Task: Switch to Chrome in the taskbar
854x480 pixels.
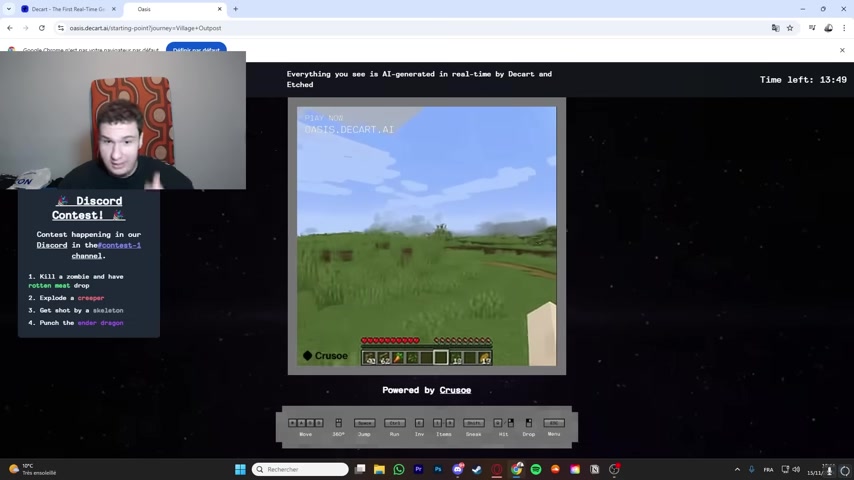Action: [x=516, y=469]
